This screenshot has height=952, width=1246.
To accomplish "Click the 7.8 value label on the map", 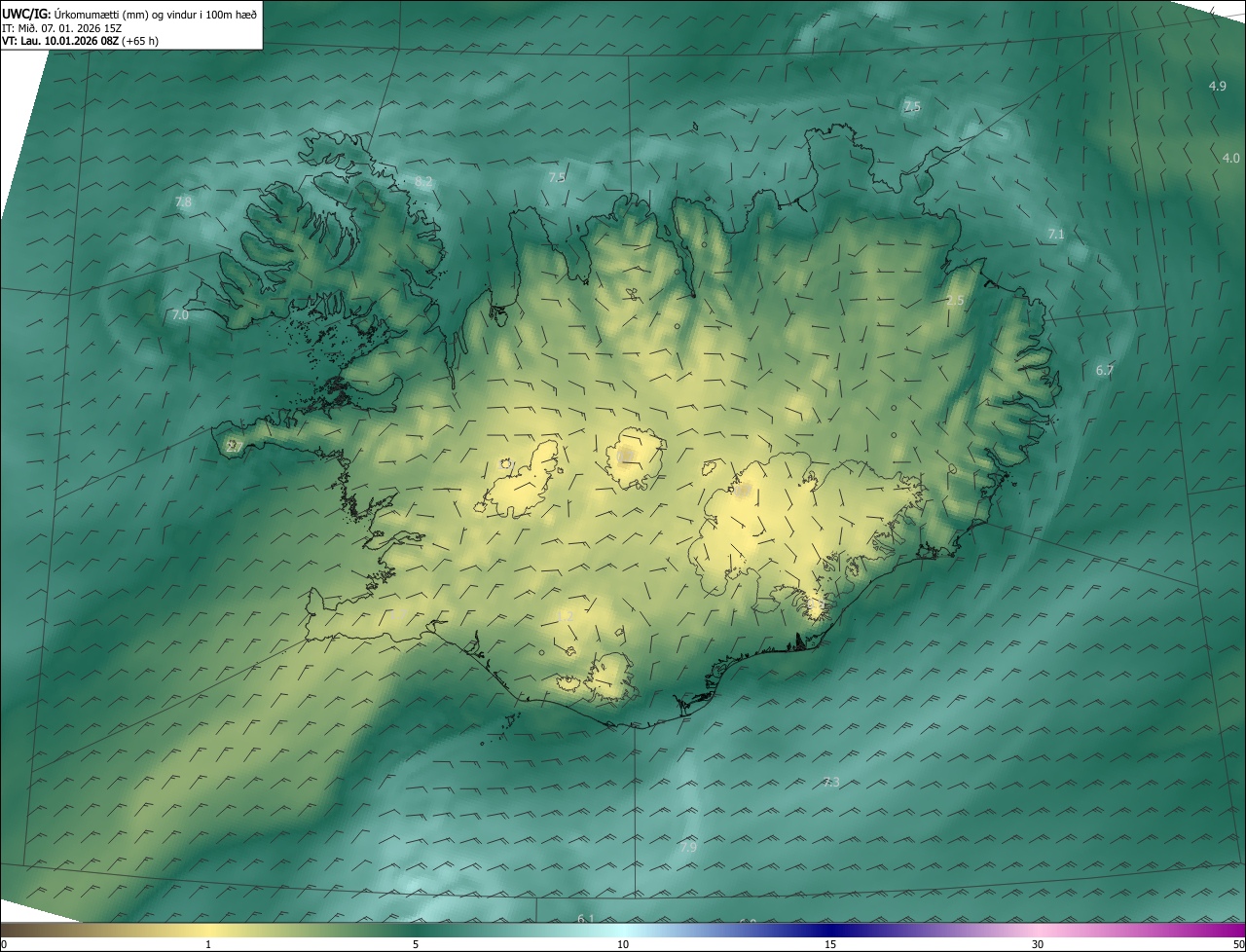I will point(183,201).
